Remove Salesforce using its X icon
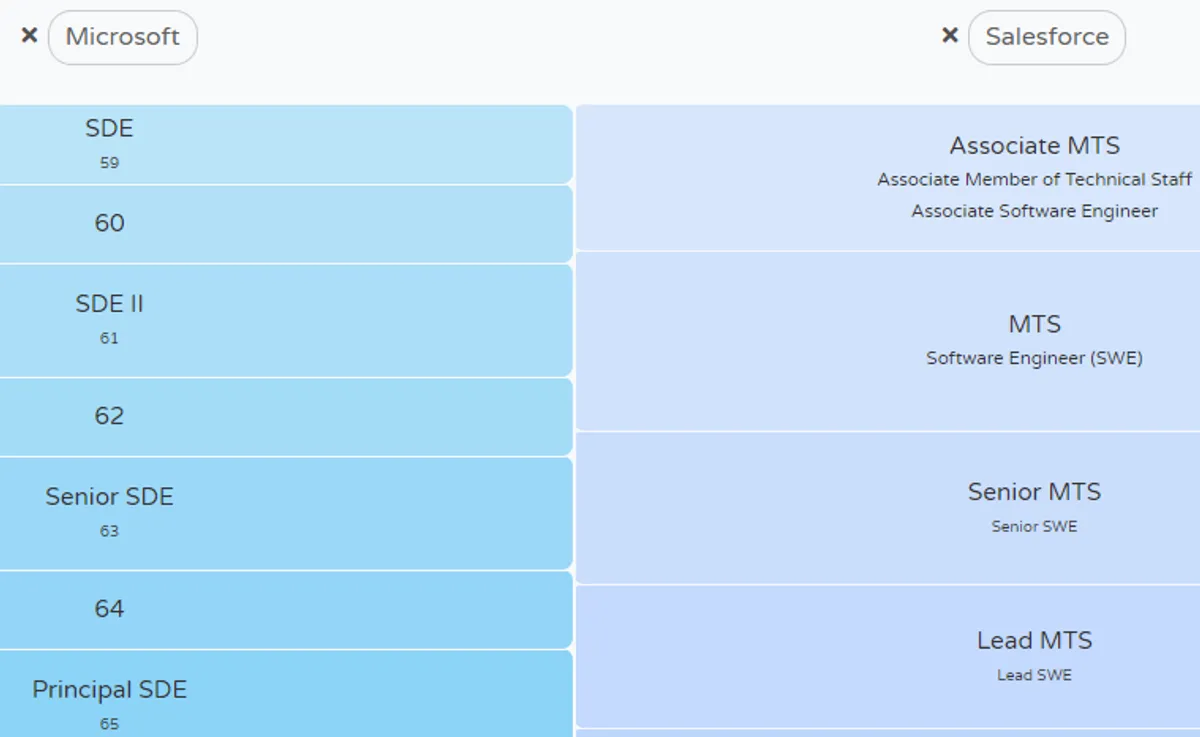 [950, 36]
